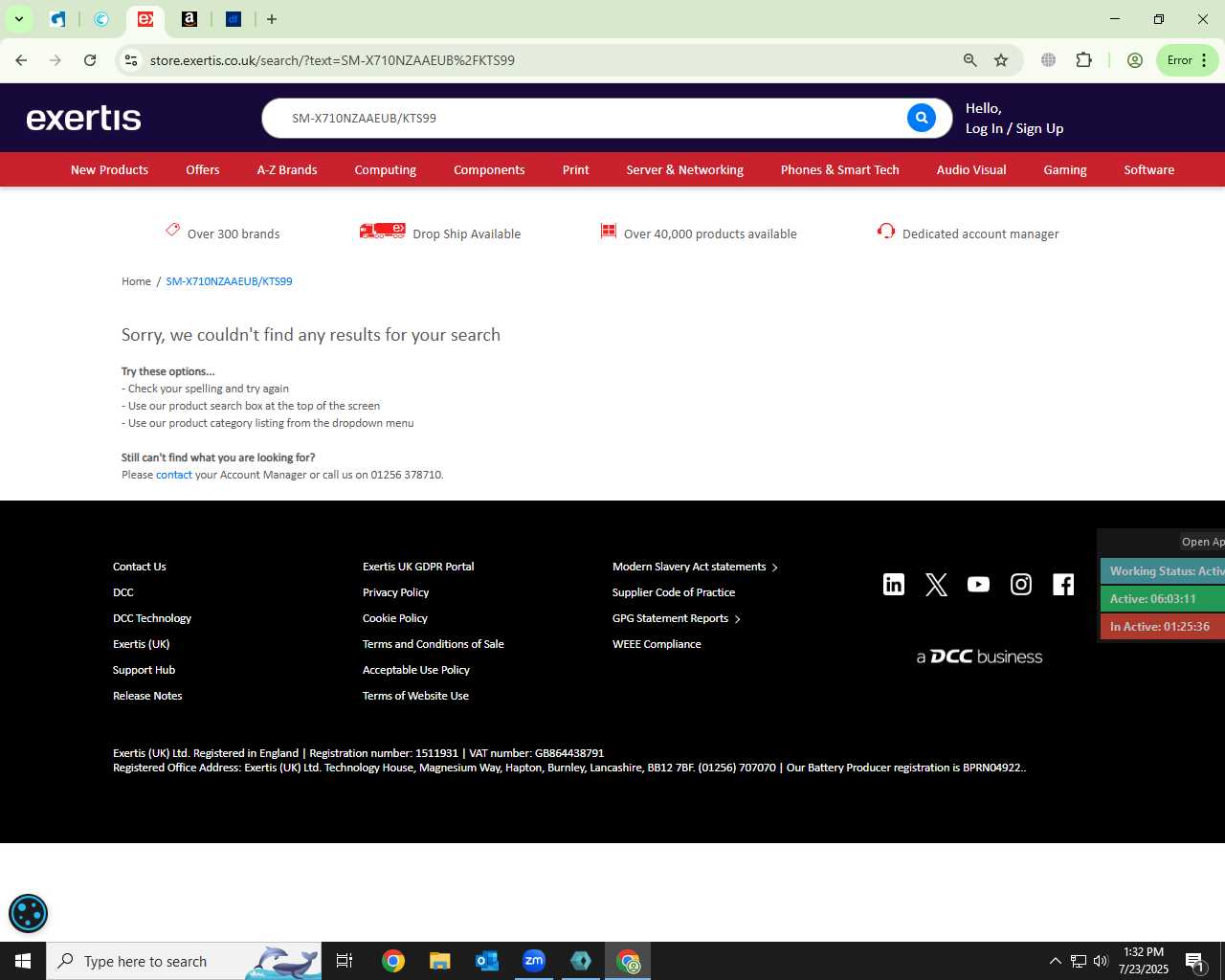Open Exertis YouTube channel icon

pyautogui.click(x=978, y=585)
